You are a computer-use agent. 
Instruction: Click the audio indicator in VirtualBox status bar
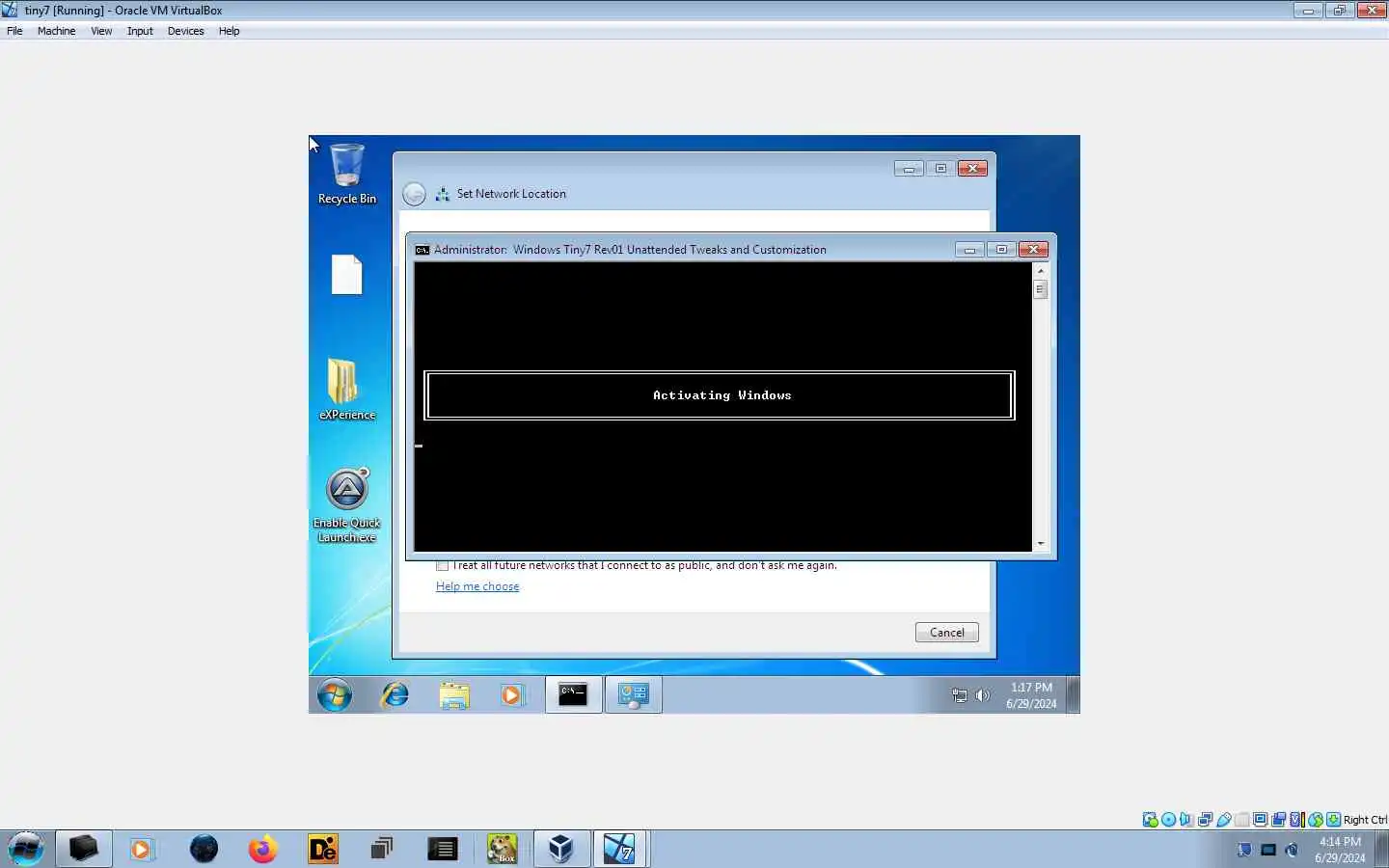pos(1186,820)
